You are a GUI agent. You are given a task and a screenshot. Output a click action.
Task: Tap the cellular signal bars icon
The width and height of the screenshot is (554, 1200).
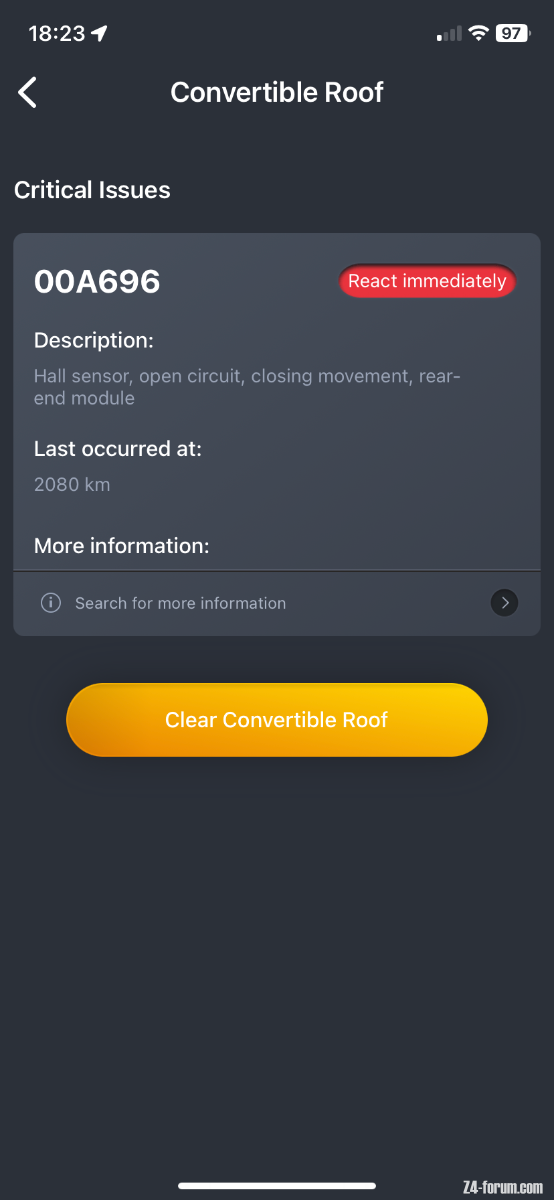point(449,34)
